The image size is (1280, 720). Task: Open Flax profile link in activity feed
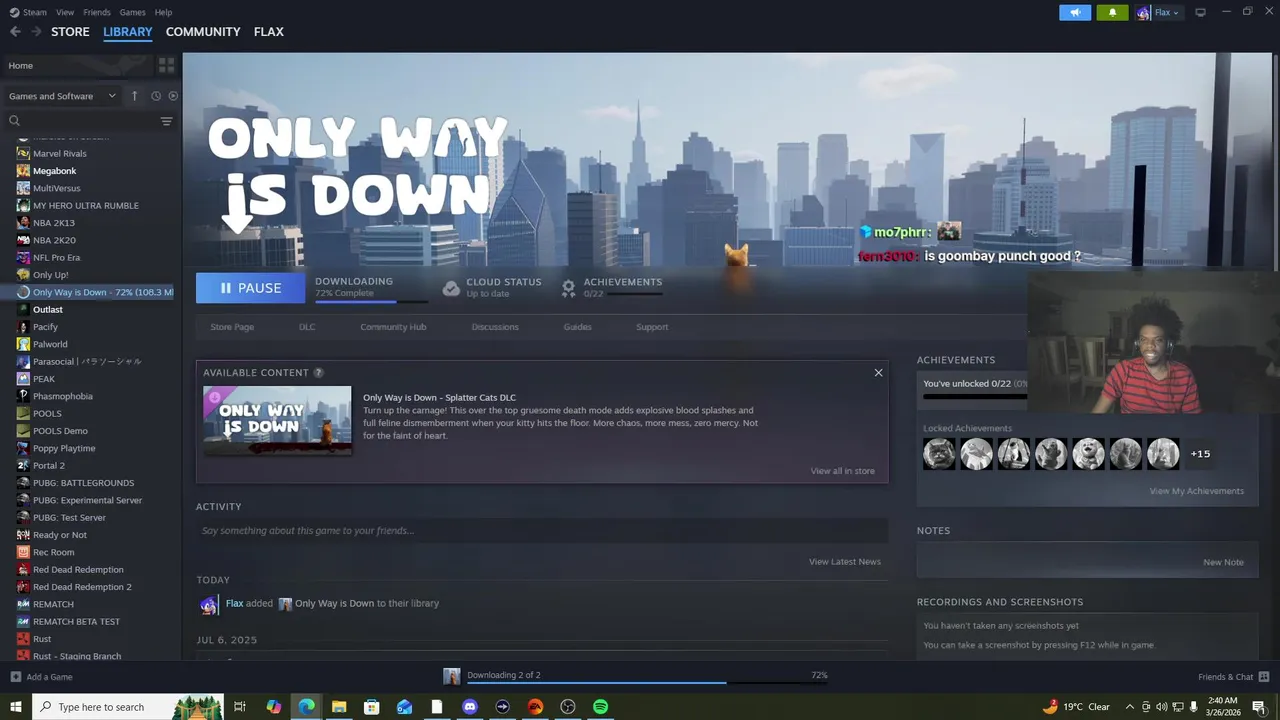(234, 604)
